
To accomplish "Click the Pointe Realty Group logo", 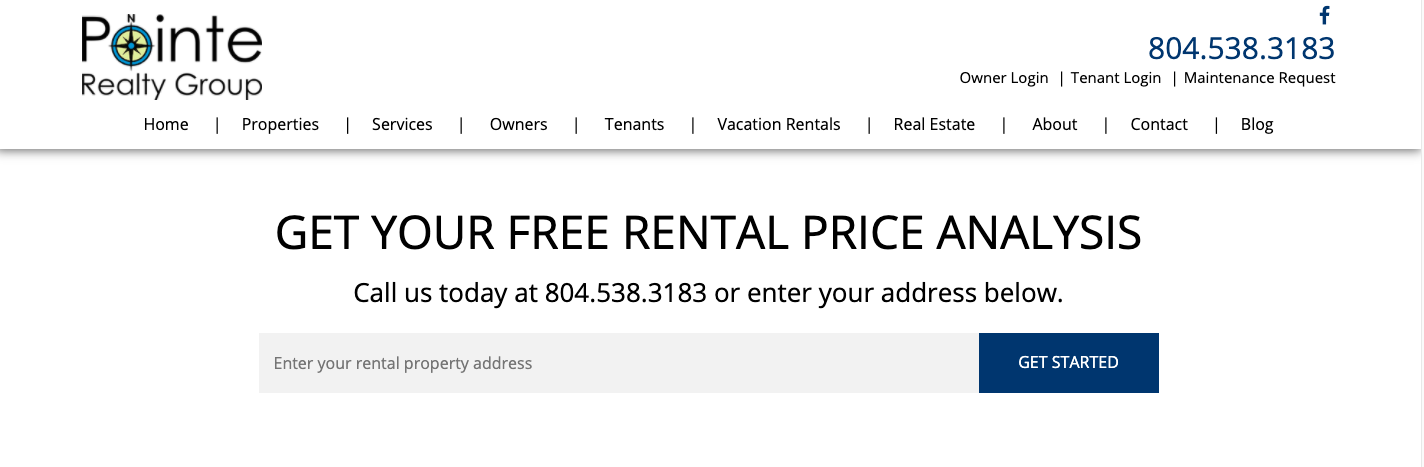I will coord(171,57).
